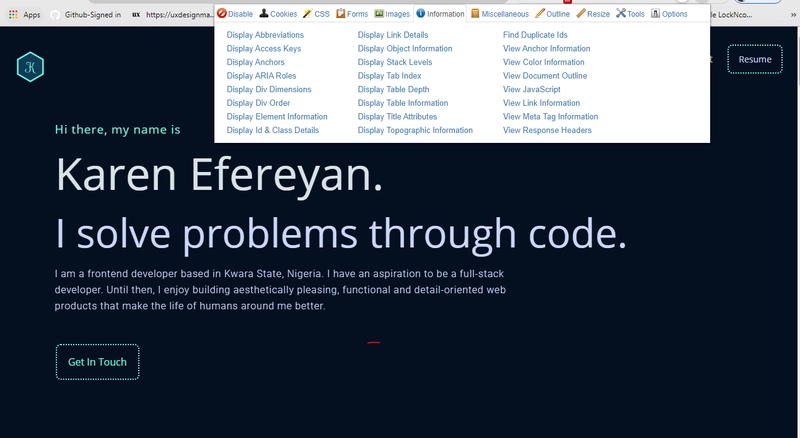Open the Tools menu in the toolbar
Viewport: 800px width, 438px height.
(630, 14)
